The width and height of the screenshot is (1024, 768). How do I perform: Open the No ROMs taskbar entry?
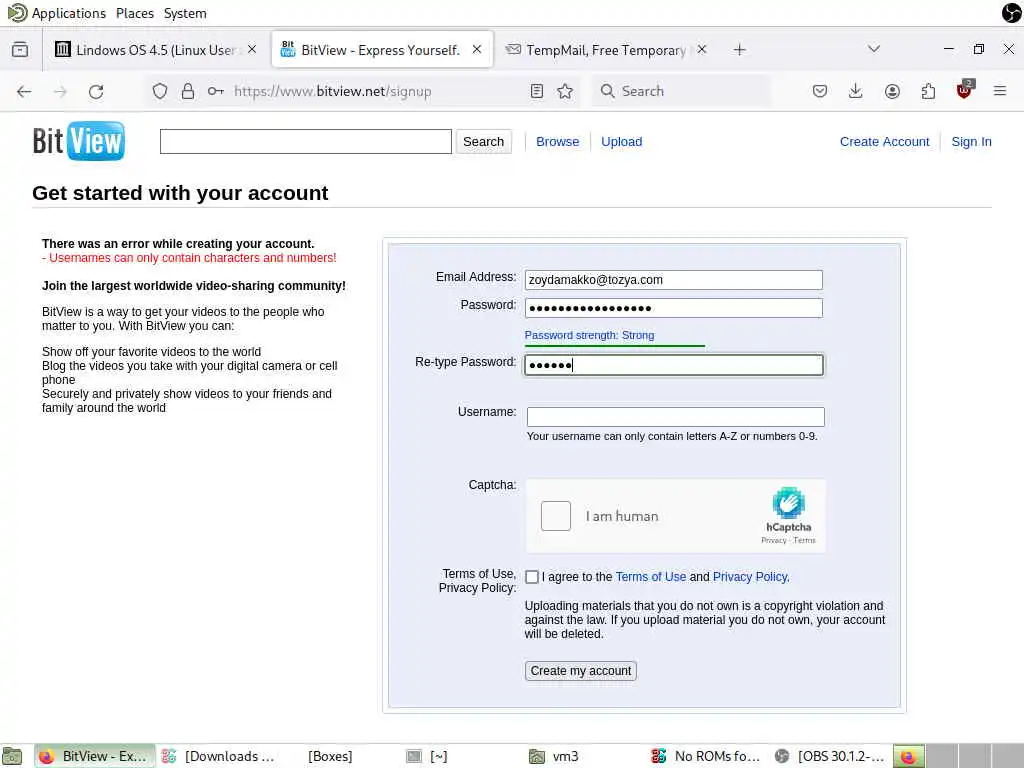click(707, 756)
